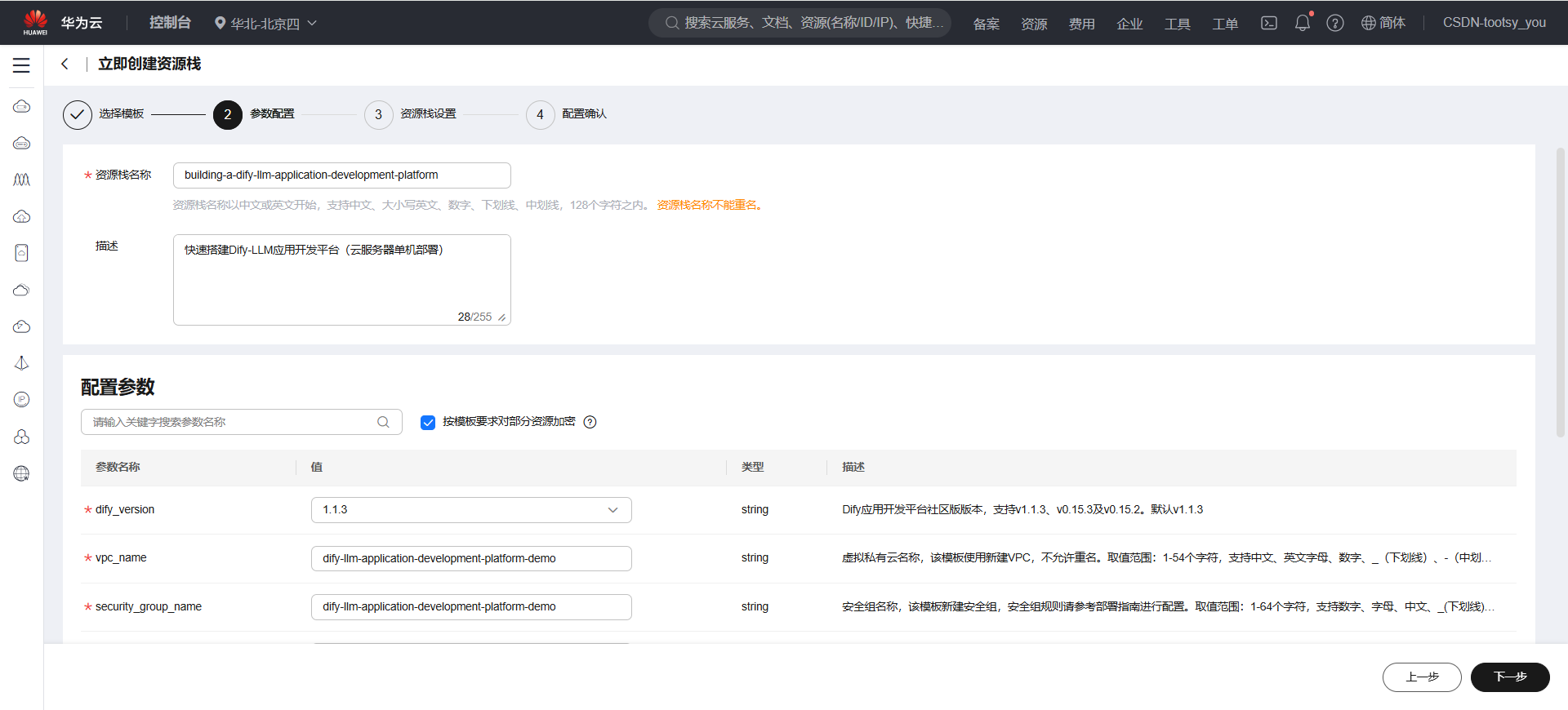Click the search icon in the parameter search box
This screenshot has width=1568, height=710.
[383, 422]
